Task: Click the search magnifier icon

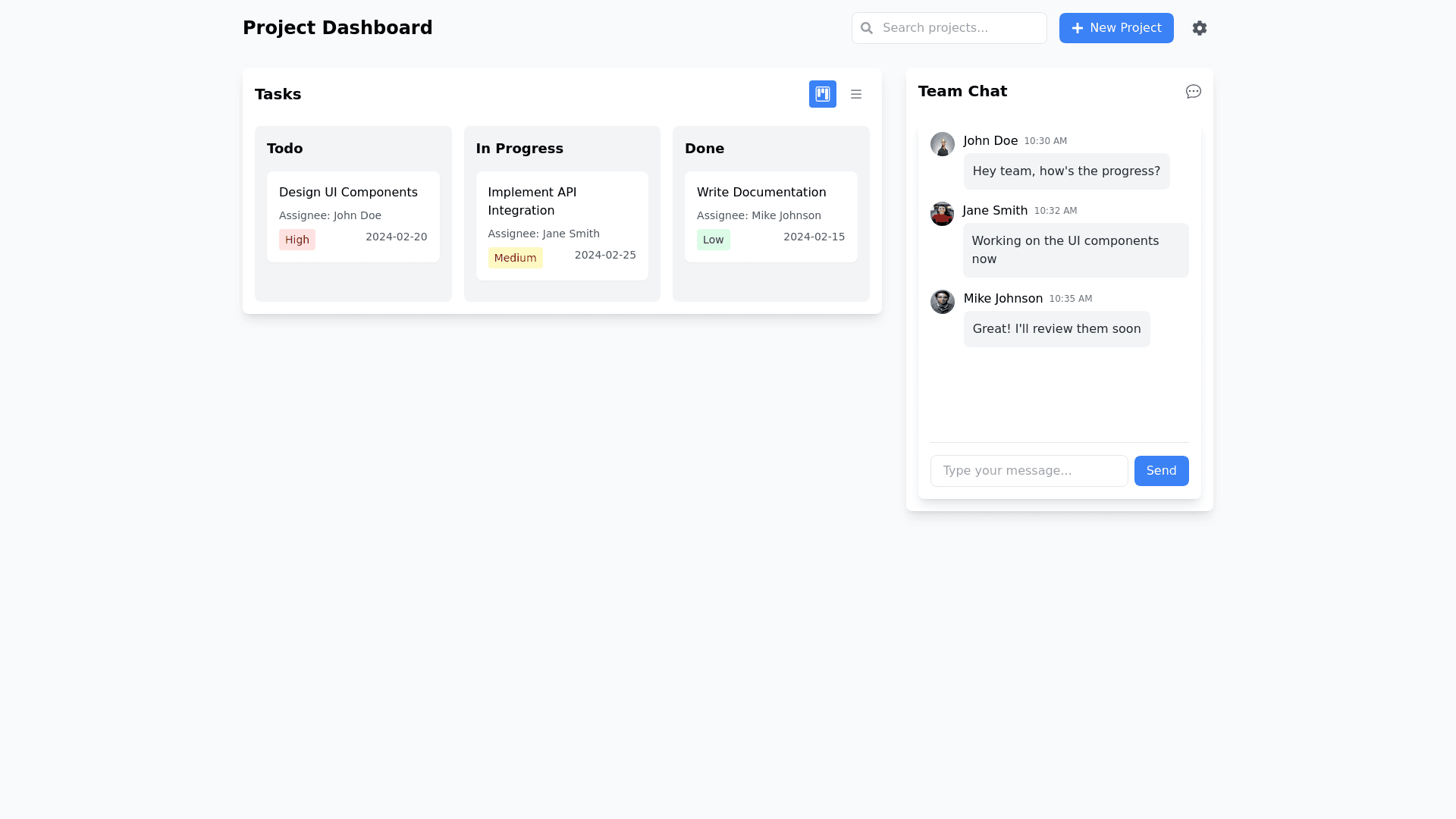Action: 867,28
